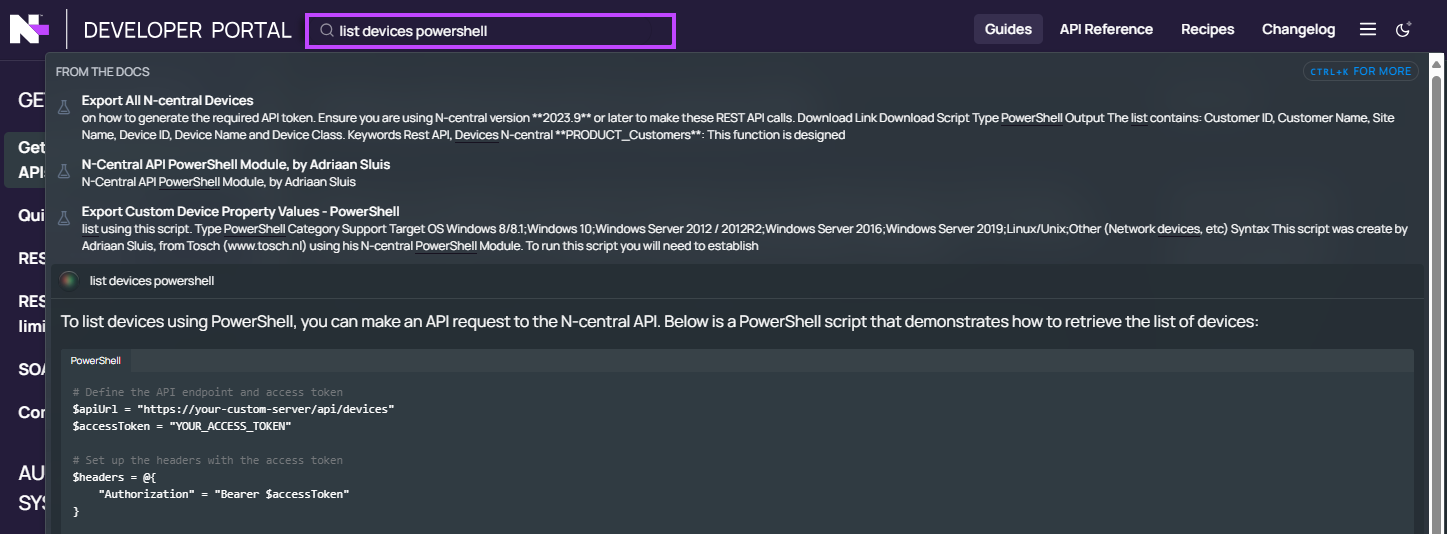Click flask icon beside Export Custom Device Property
1447x534 pixels.
64,217
